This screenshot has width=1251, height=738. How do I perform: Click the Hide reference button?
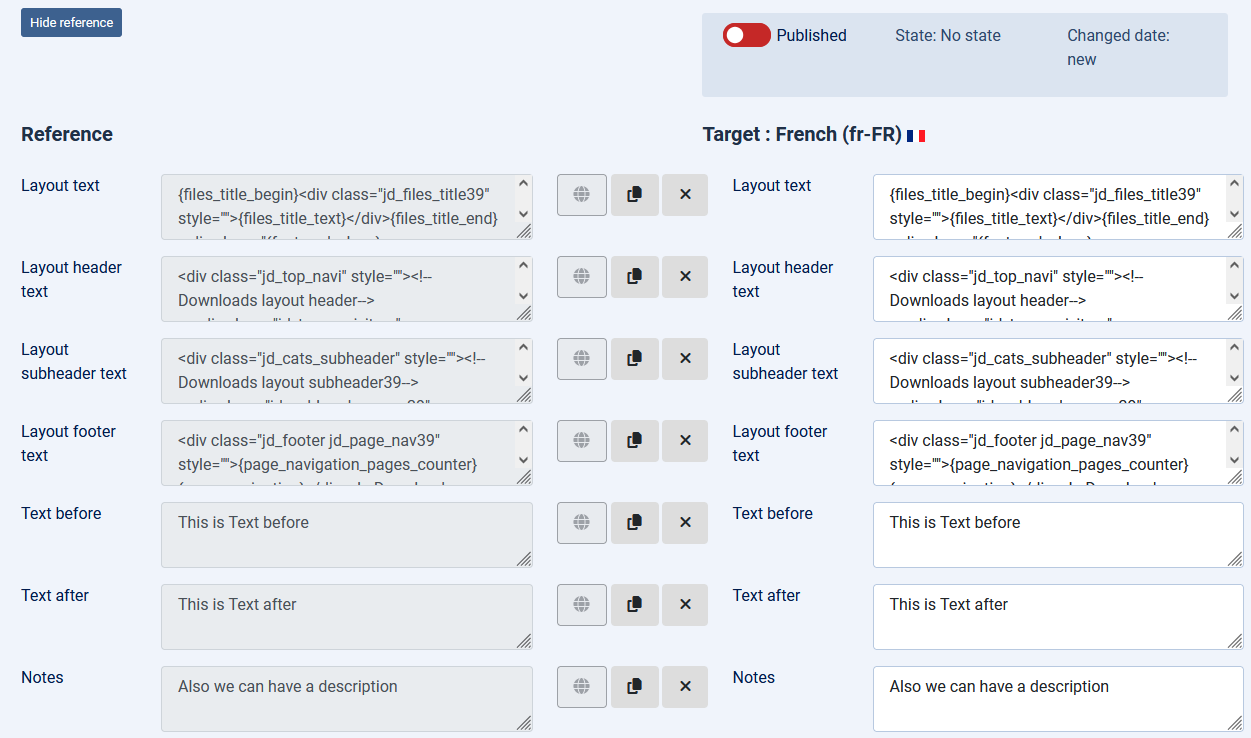click(71, 22)
